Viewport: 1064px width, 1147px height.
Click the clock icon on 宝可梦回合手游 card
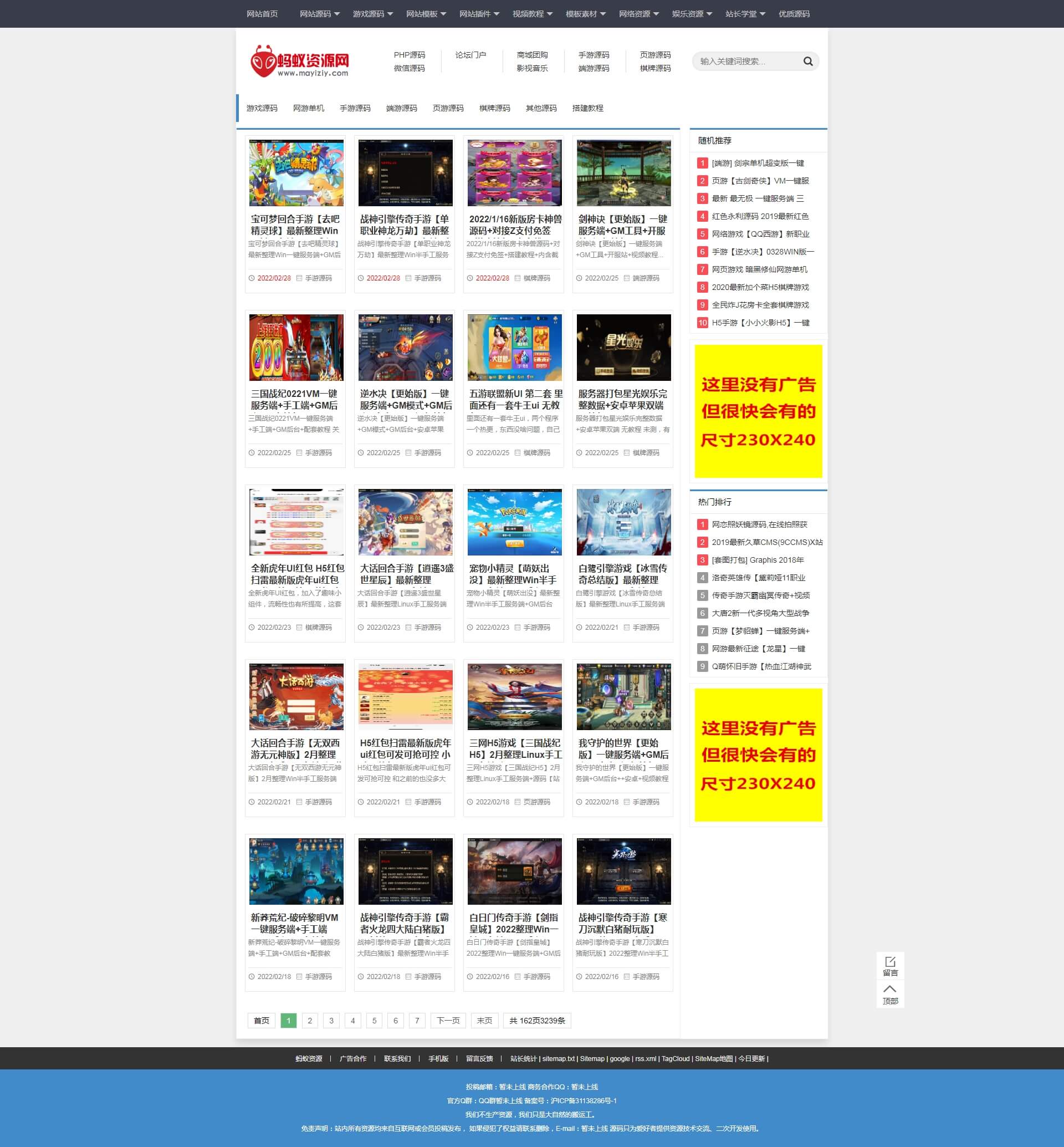[252, 278]
